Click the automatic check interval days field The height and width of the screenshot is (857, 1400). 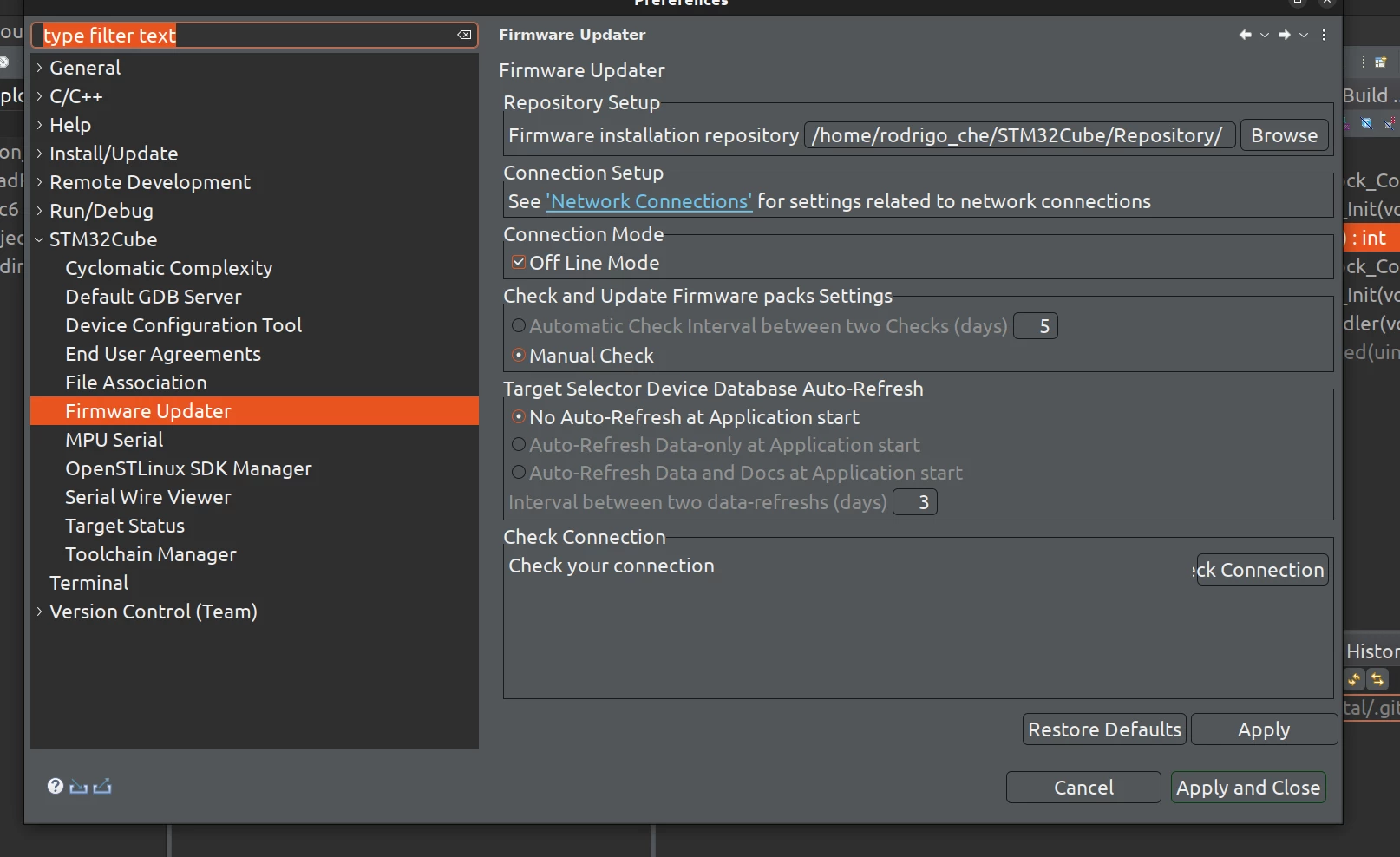tap(1036, 326)
